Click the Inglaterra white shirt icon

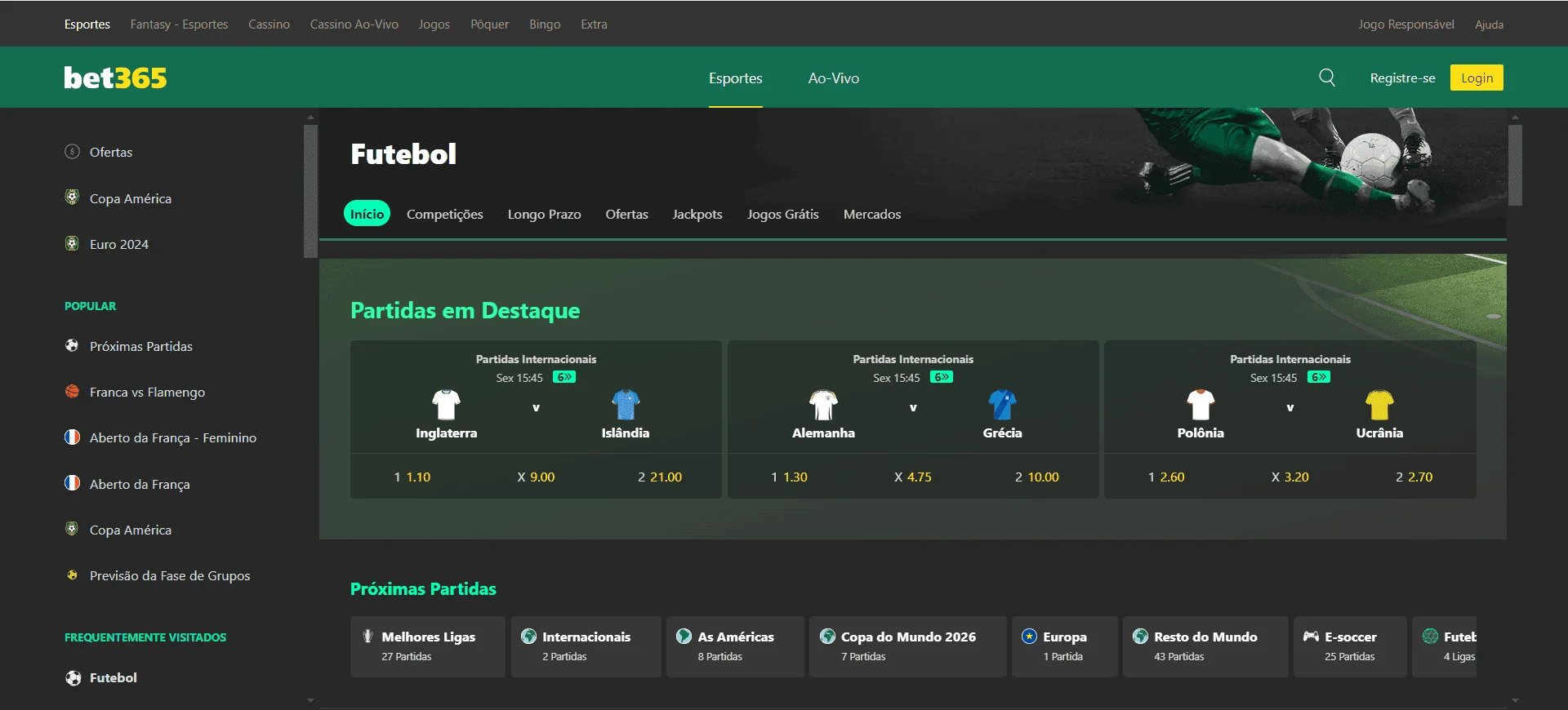(x=446, y=404)
